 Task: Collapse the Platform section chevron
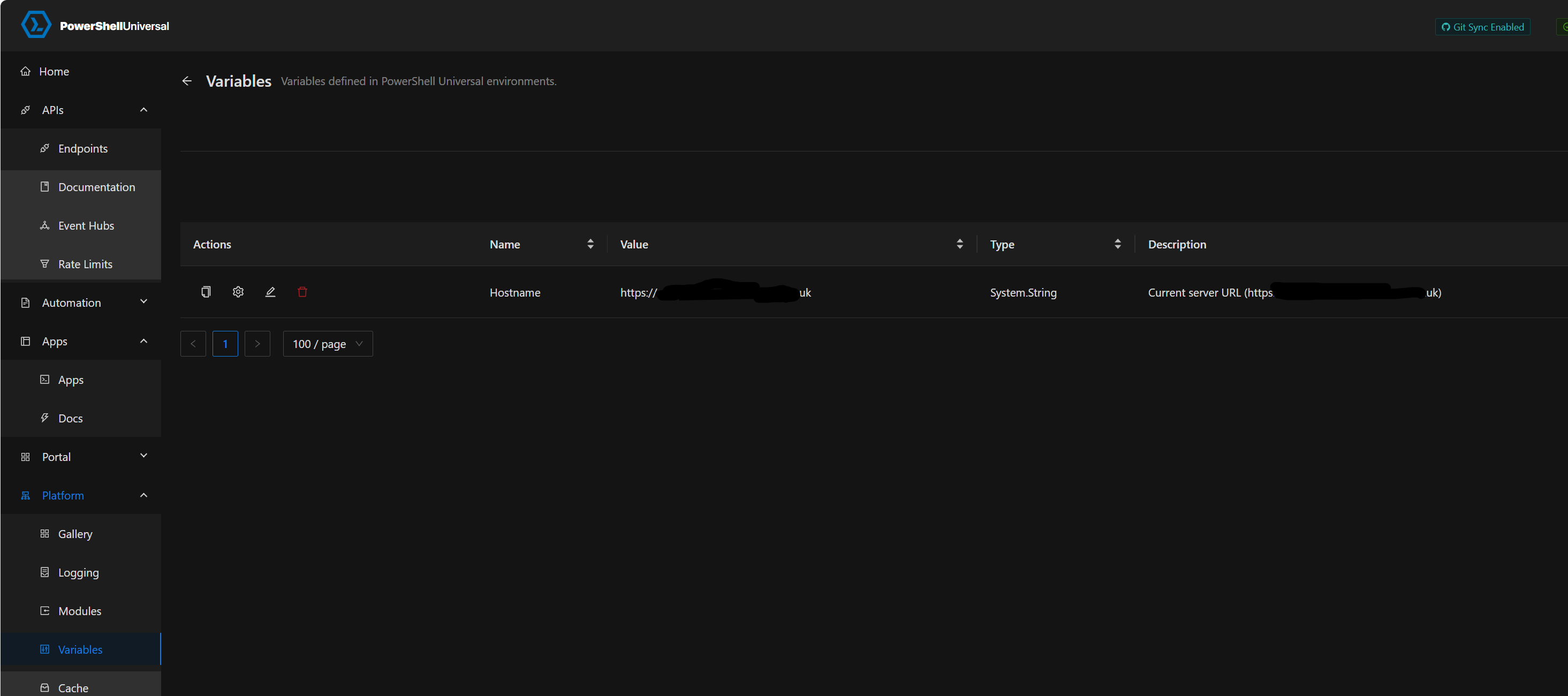[x=143, y=495]
